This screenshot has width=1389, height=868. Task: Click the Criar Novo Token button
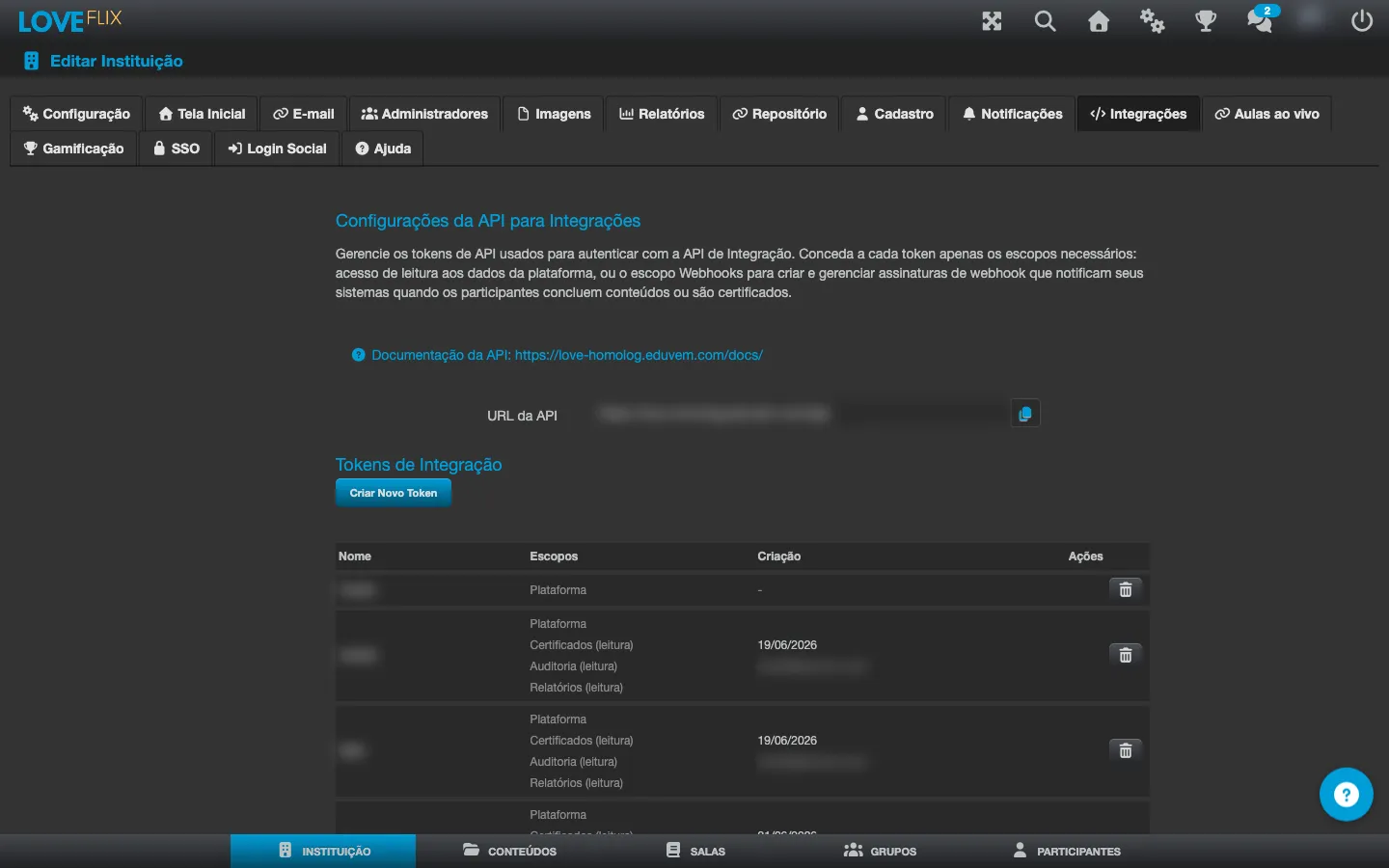pyautogui.click(x=394, y=493)
